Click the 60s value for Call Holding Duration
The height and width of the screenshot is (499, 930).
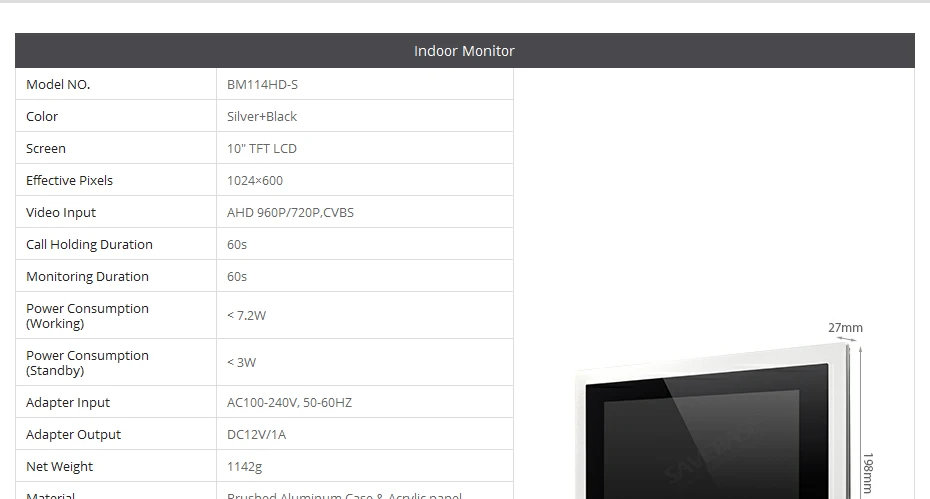click(237, 244)
